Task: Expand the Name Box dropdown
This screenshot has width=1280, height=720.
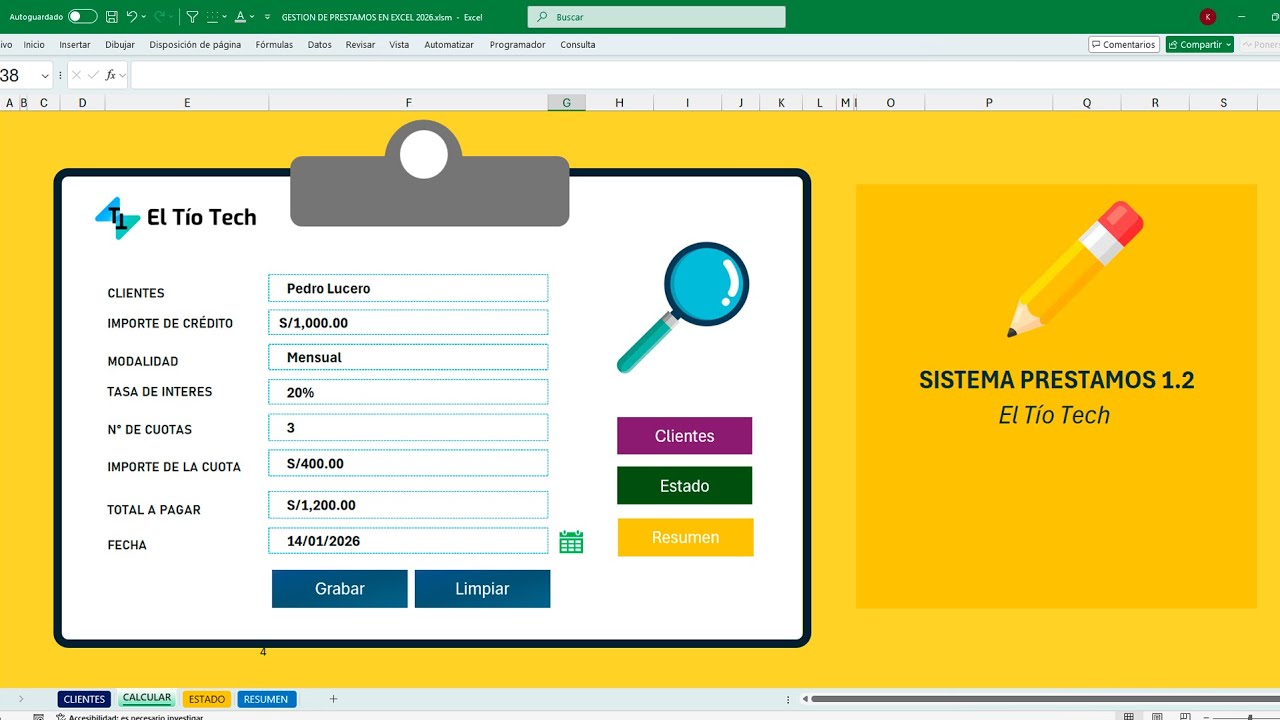Action: coord(45,76)
